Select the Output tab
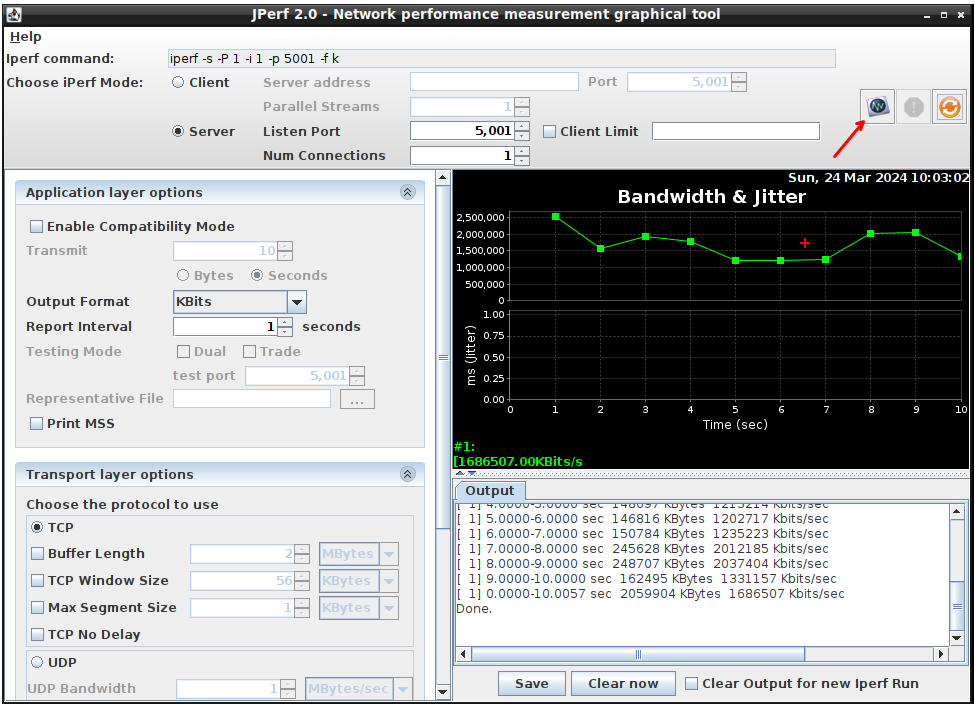Viewport: 975px width, 707px height. pos(489,491)
